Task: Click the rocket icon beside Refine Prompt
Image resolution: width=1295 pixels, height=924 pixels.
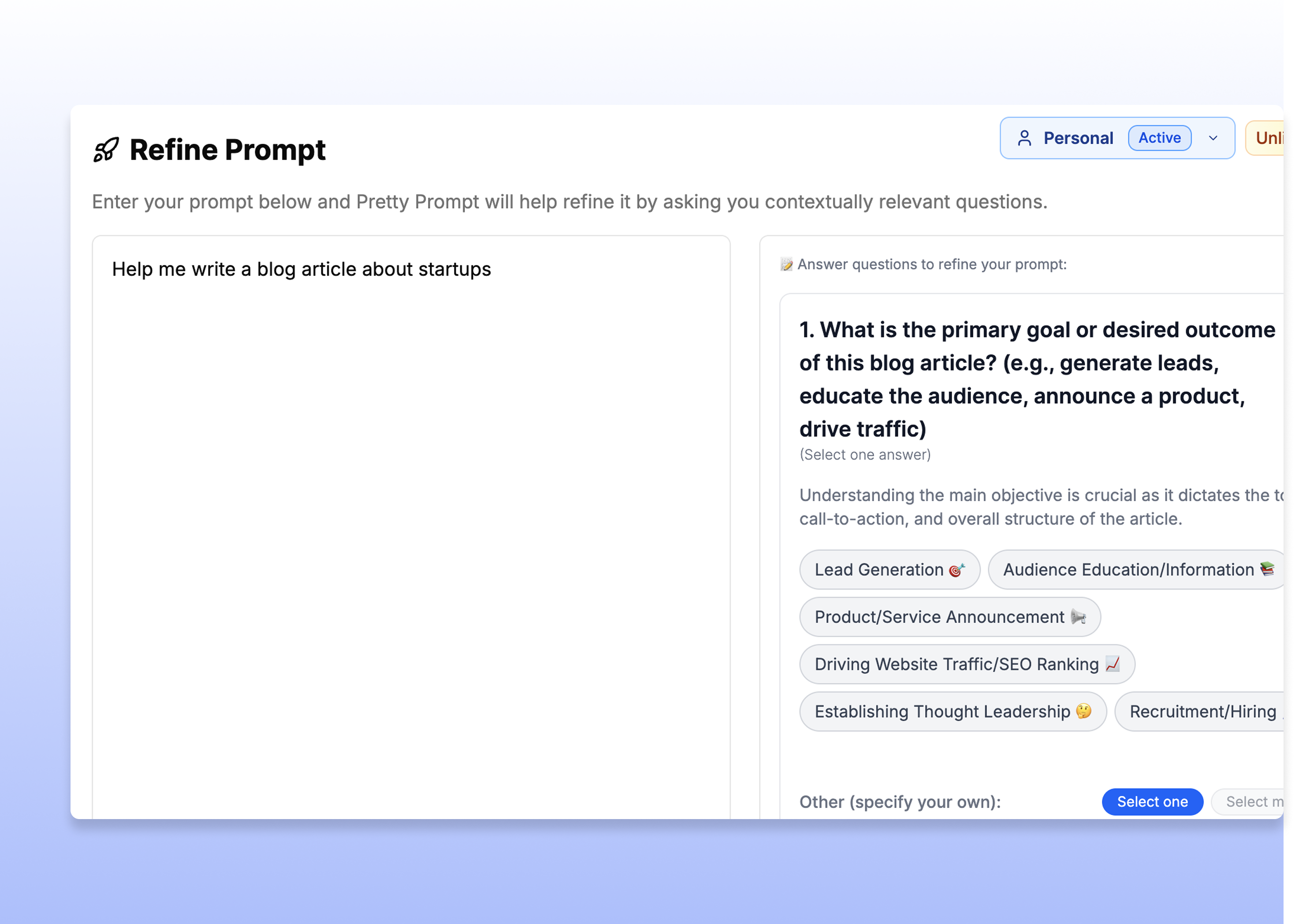Action: click(106, 150)
